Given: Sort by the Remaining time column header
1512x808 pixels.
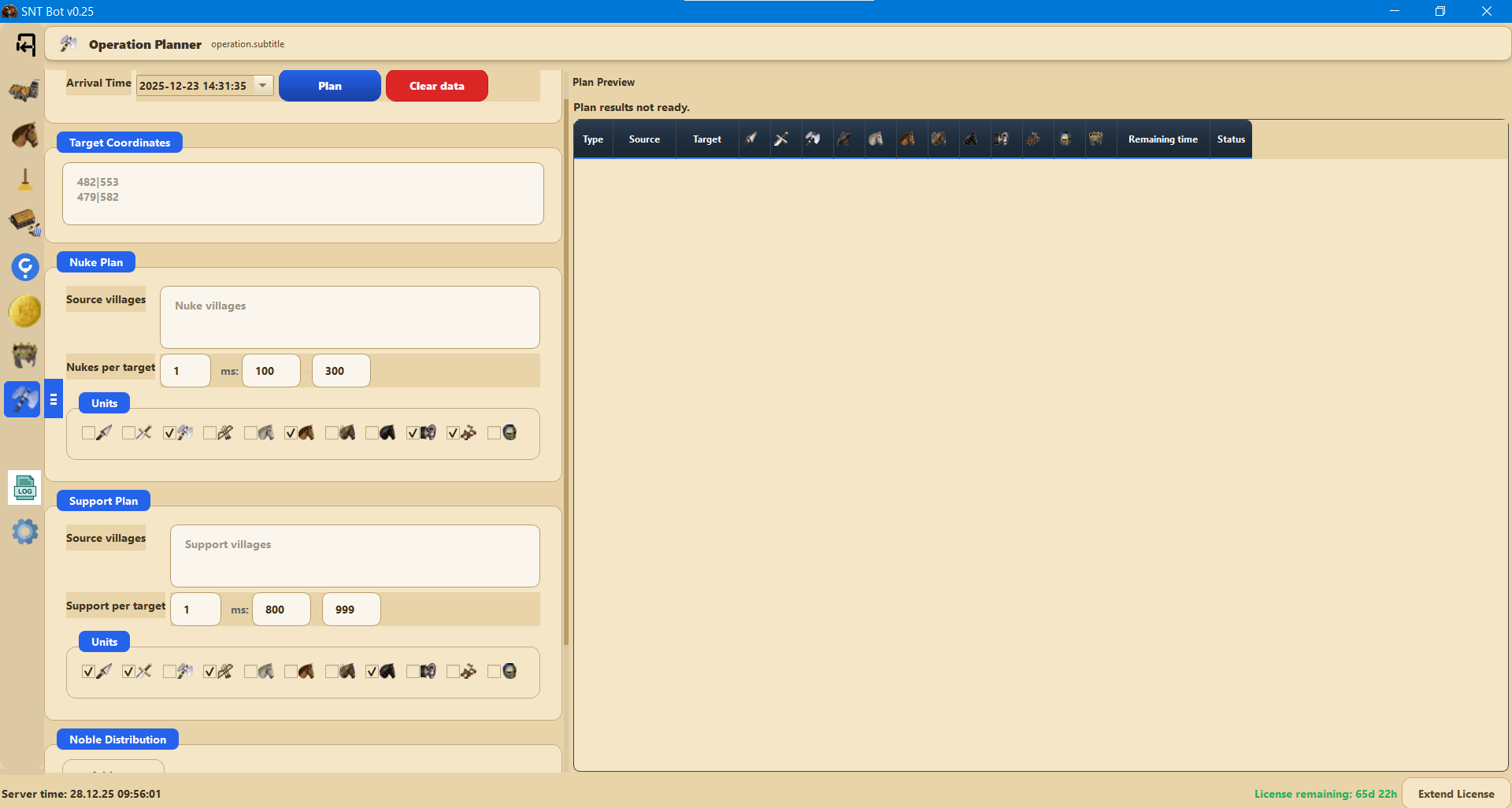Looking at the screenshot, I should click(x=1162, y=139).
